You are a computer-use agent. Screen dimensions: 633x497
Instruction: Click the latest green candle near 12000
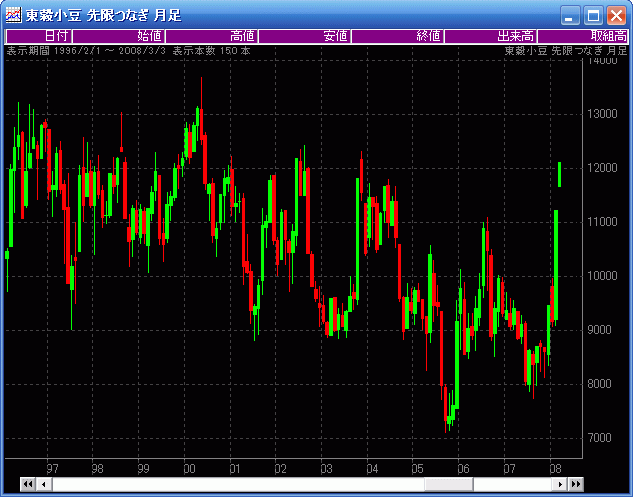560,174
